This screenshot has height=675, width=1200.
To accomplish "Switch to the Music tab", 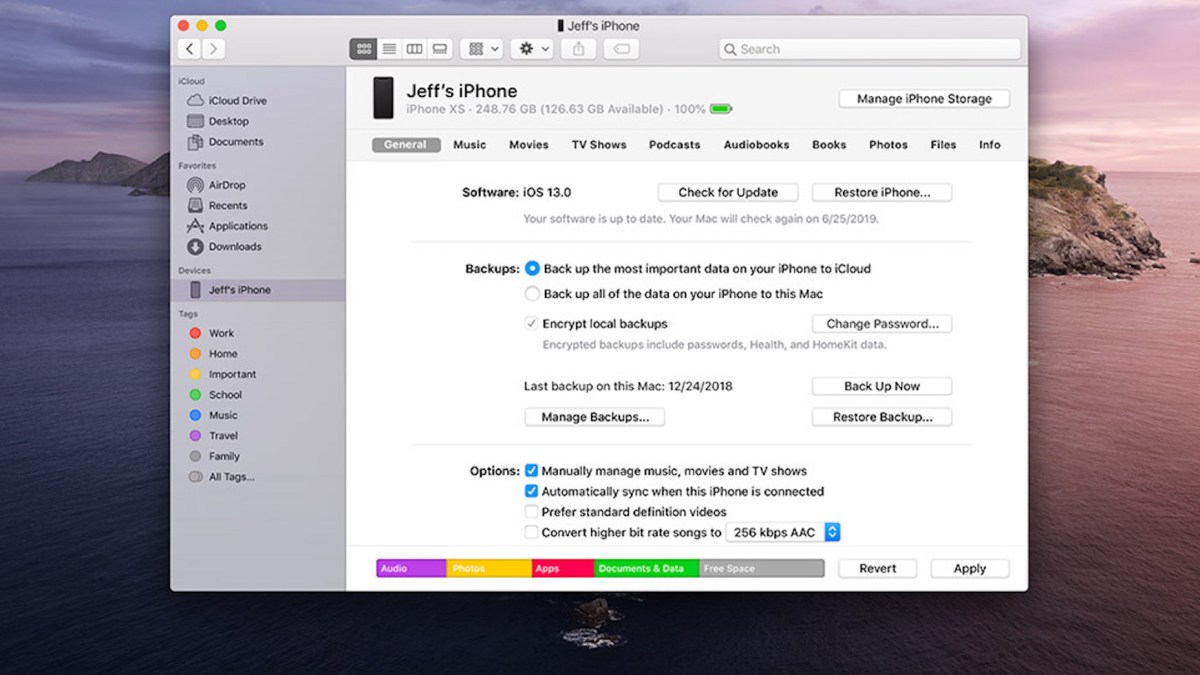I will (x=470, y=145).
